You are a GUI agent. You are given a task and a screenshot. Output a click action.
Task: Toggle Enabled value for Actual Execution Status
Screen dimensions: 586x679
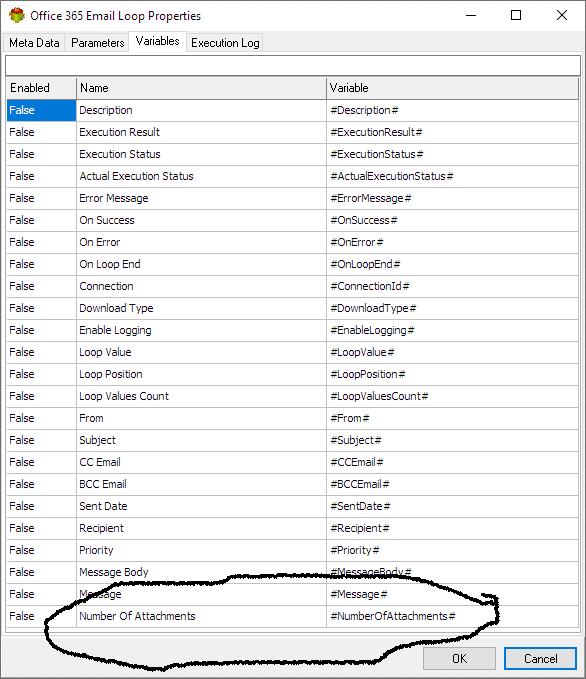[41, 176]
